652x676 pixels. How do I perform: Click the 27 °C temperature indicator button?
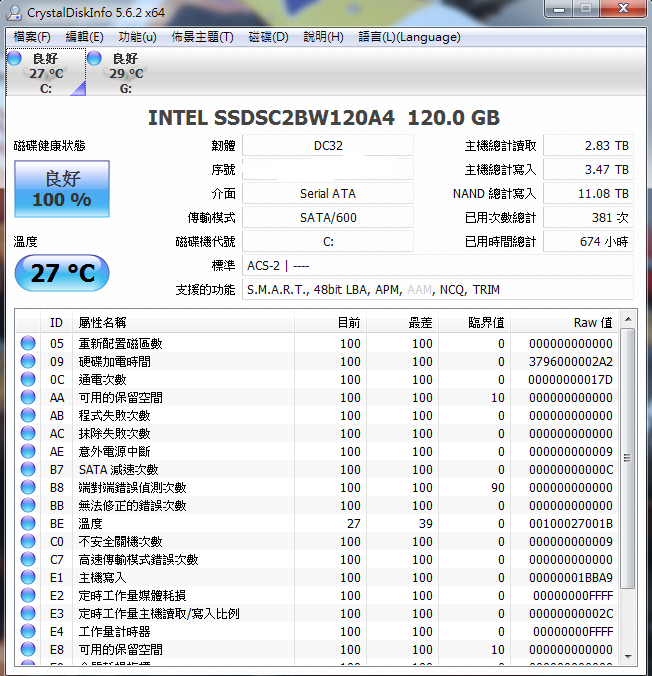click(62, 273)
